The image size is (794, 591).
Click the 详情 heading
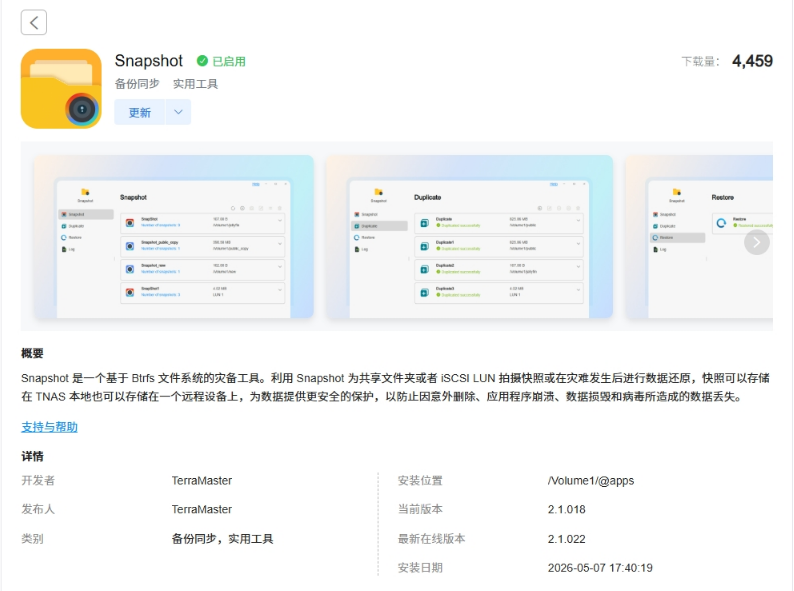[x=32, y=456]
